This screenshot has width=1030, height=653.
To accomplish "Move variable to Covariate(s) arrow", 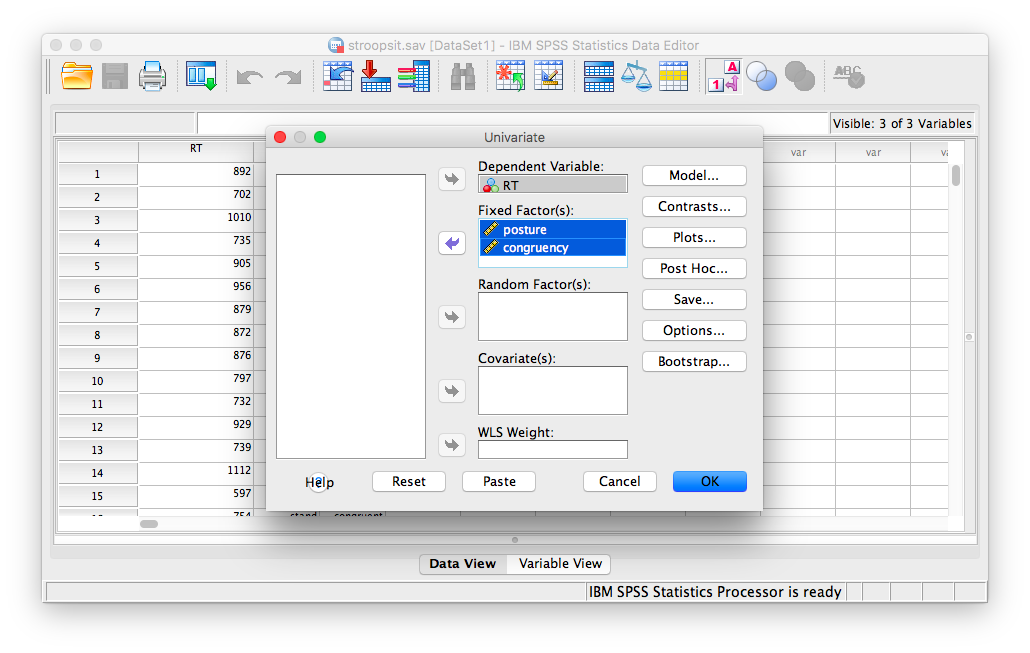I will click(x=452, y=391).
